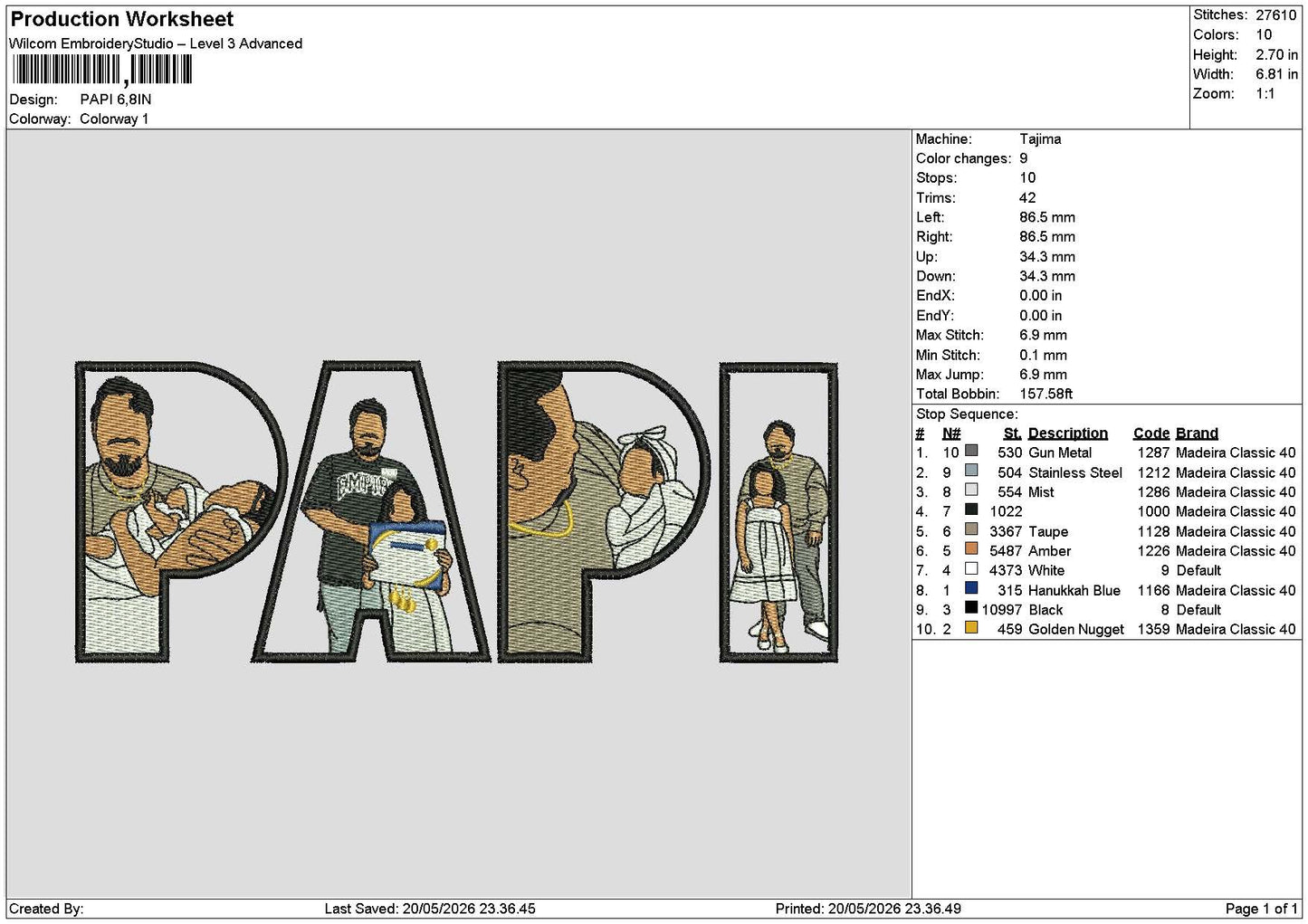Click the 'Golden Nugget' description text
The image size is (1308, 924).
coord(1076,629)
